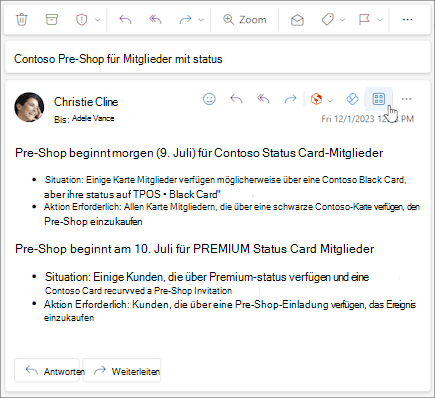The image size is (435, 398).
Task: Click the Zoom button
Action: [x=245, y=20]
